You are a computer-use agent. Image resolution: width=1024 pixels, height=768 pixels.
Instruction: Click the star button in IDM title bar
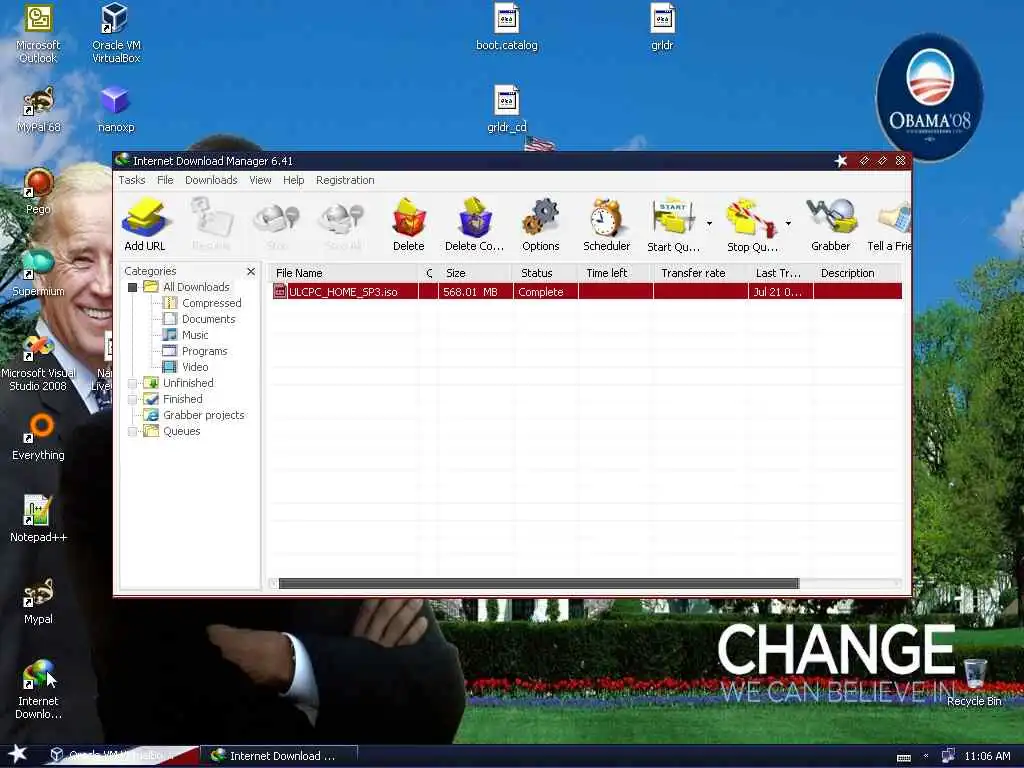pyautogui.click(x=840, y=161)
